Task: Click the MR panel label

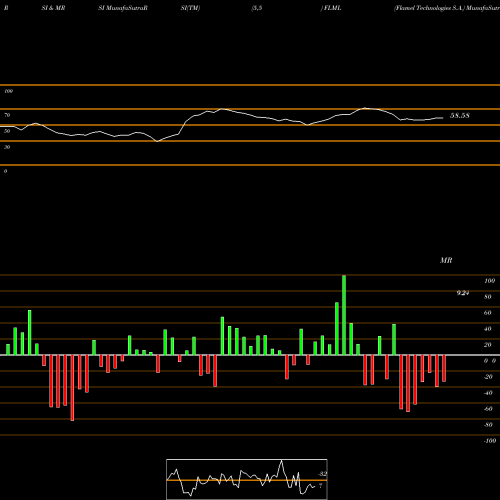Action: click(x=446, y=260)
